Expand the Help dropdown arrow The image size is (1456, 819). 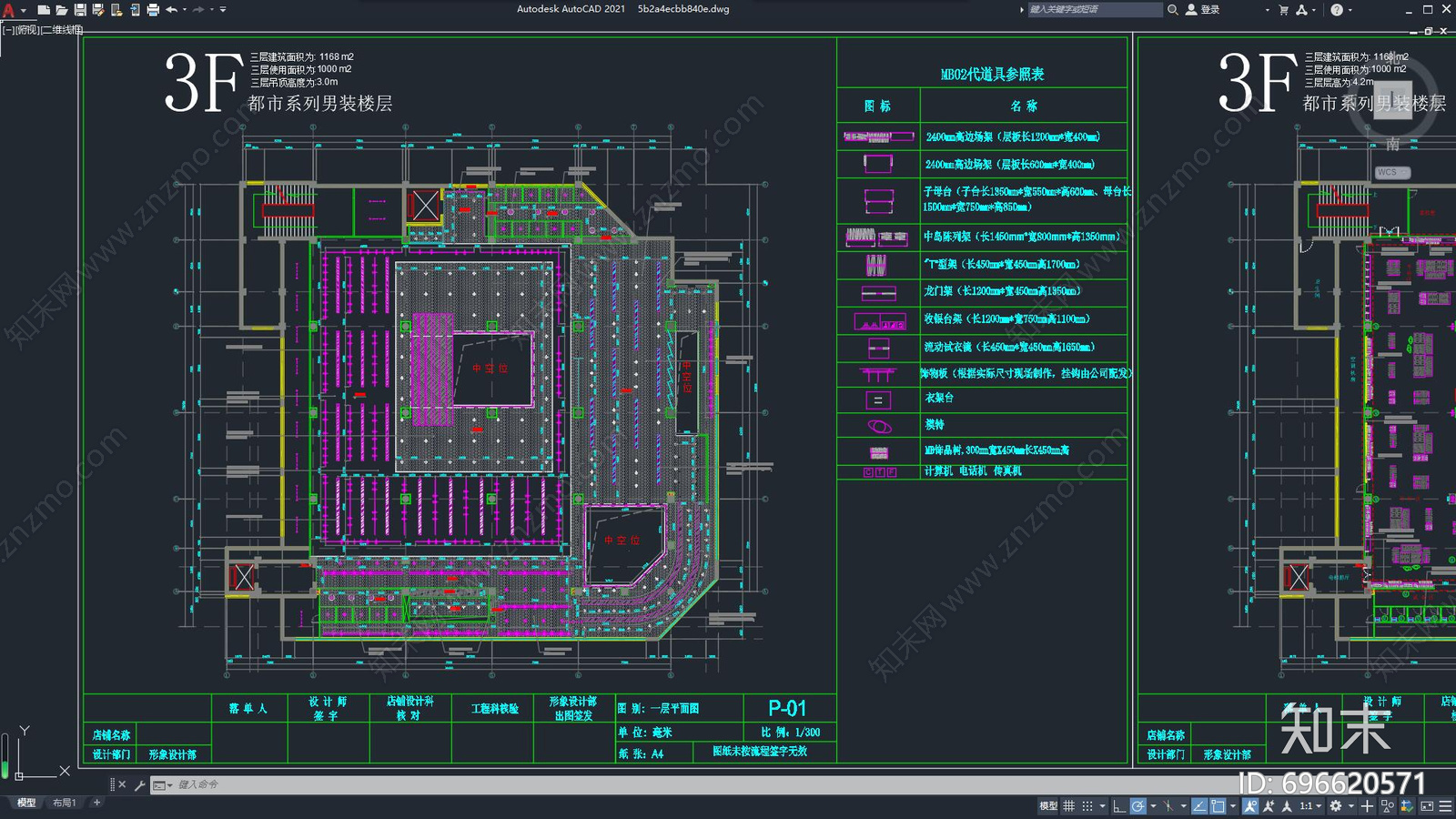1350,10
